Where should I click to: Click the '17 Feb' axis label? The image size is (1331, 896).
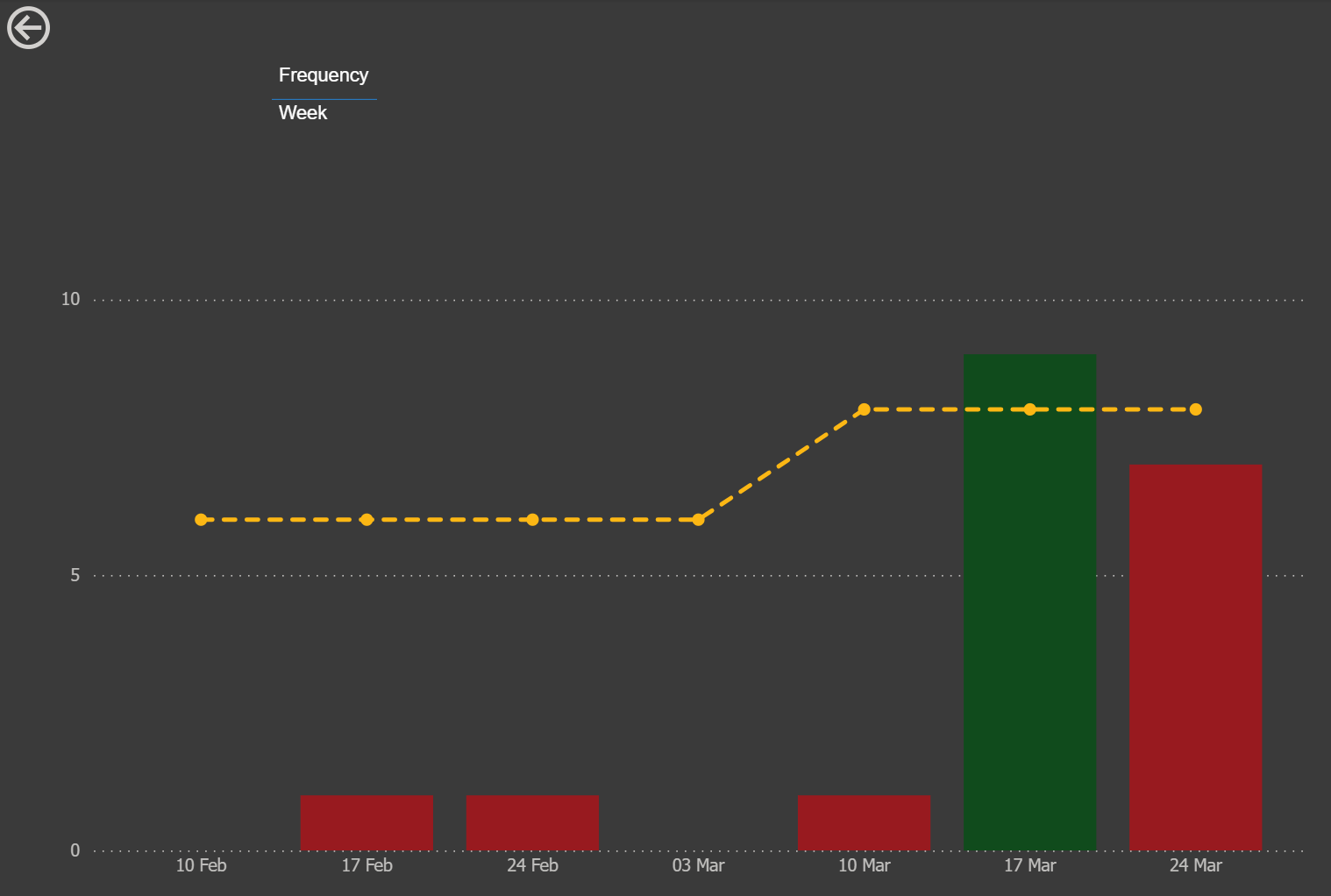tap(367, 865)
